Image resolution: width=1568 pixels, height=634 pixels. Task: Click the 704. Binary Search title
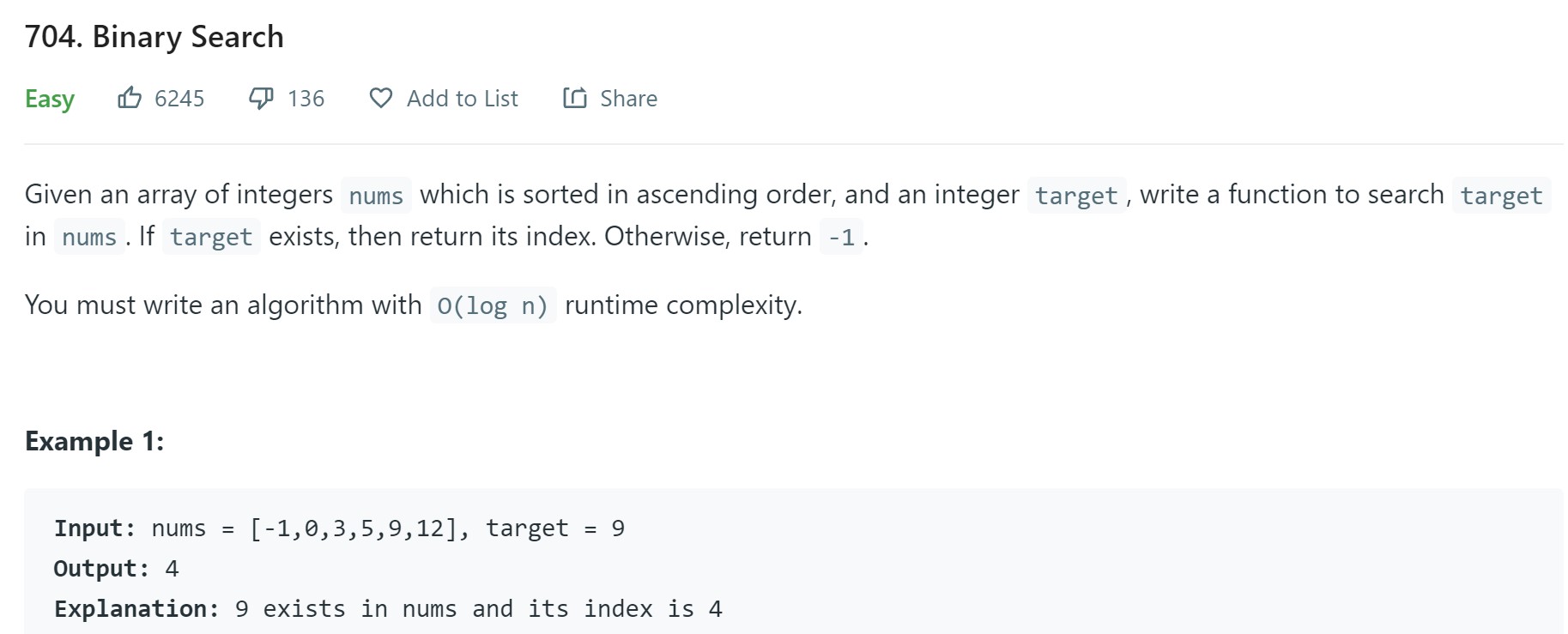click(154, 37)
